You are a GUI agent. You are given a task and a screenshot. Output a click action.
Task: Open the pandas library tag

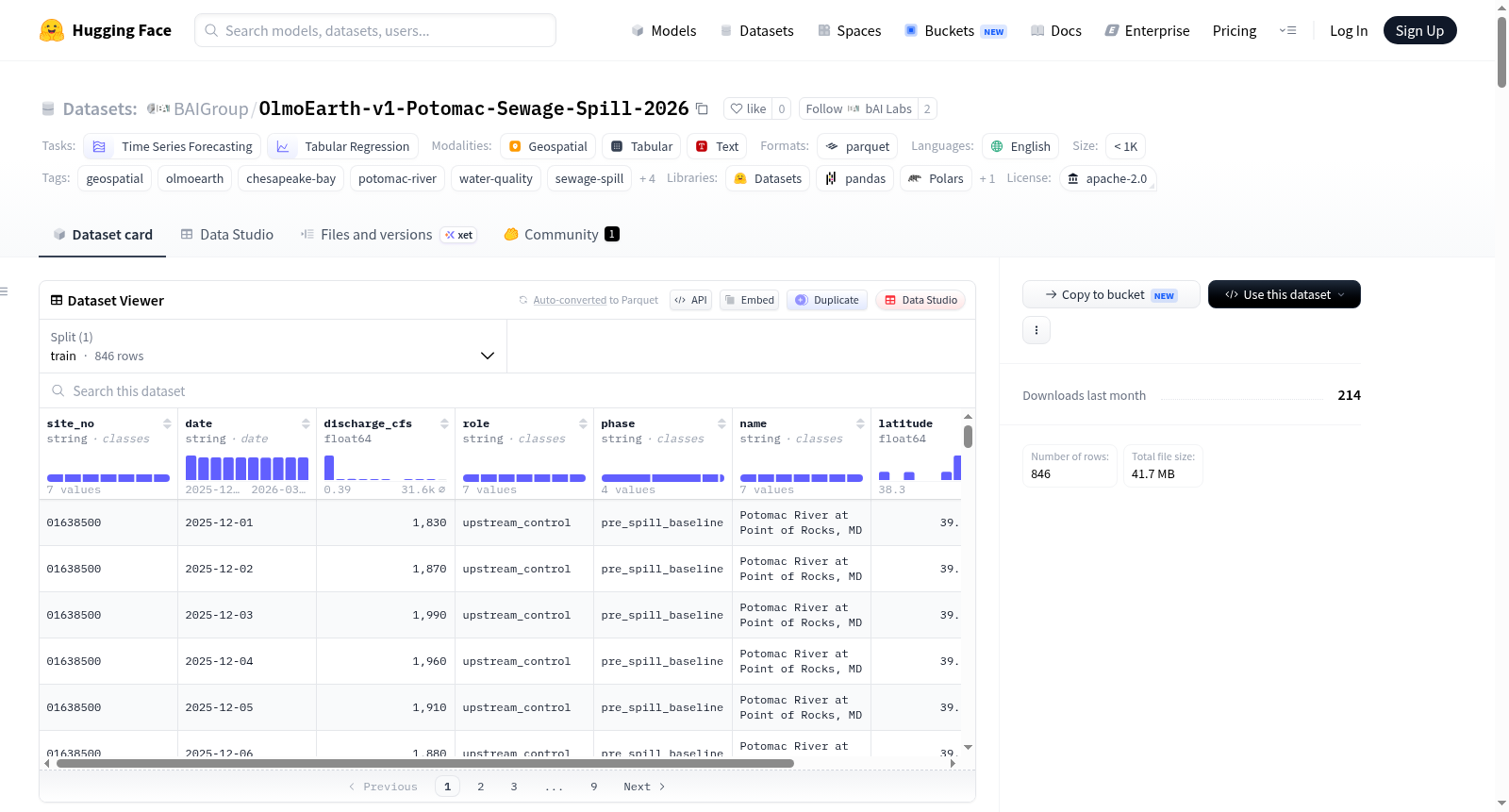coord(855,178)
